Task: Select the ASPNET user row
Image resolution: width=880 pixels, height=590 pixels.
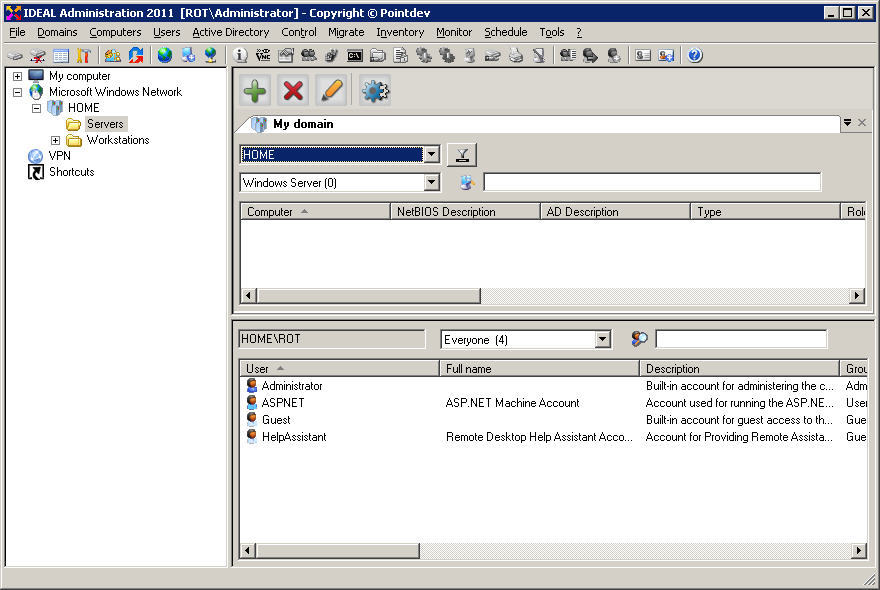Action: [x=553, y=403]
